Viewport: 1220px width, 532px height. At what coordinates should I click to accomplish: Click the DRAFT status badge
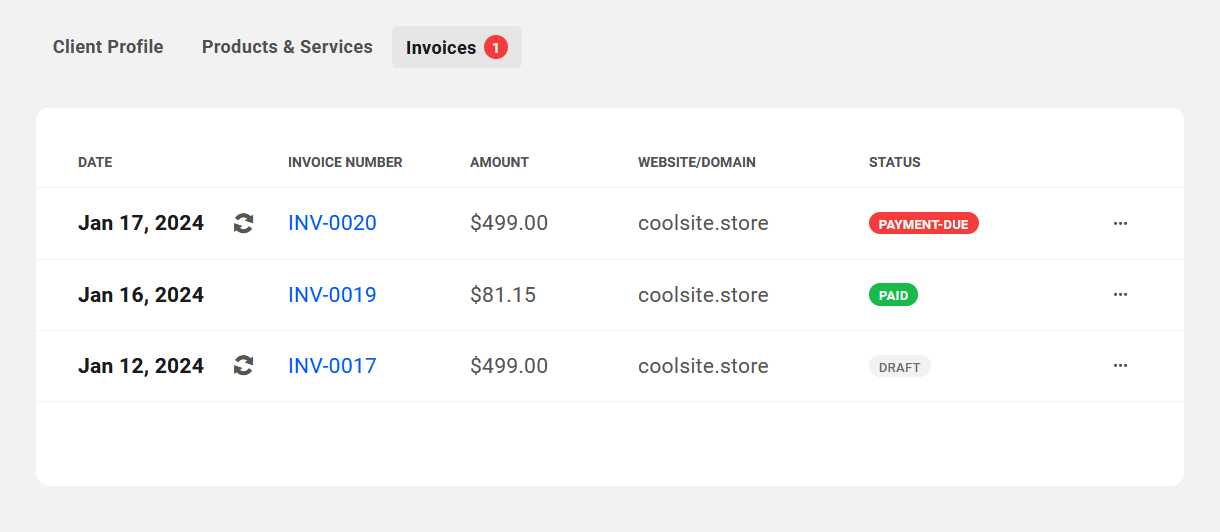tap(900, 367)
